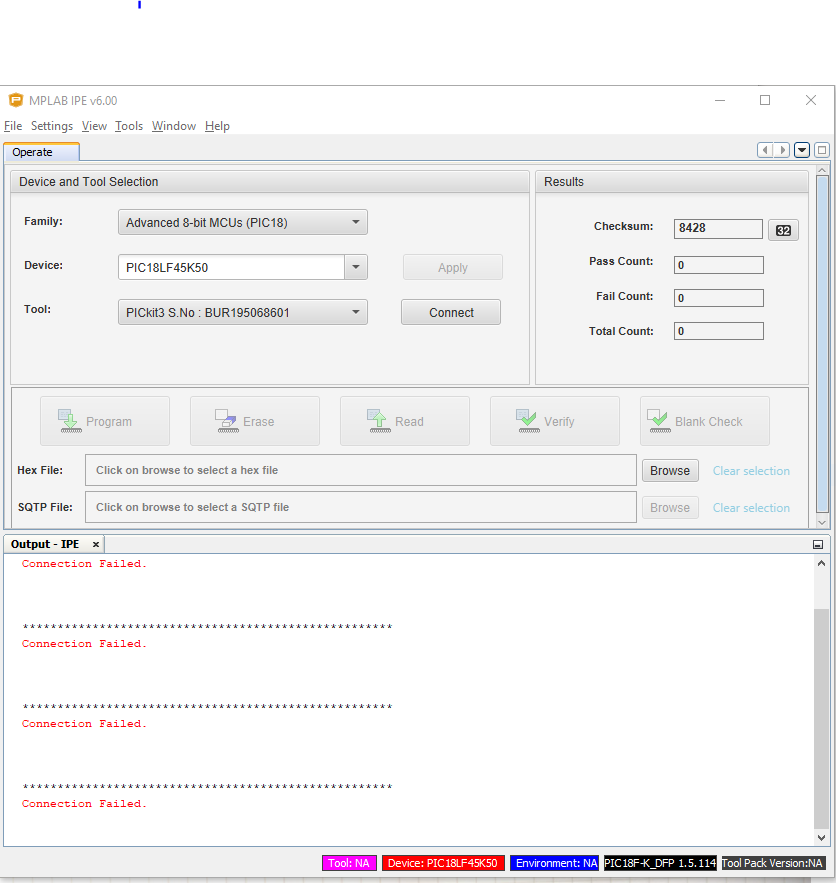Open the Settings menu
Image resolution: width=836 pixels, height=883 pixels.
click(52, 126)
